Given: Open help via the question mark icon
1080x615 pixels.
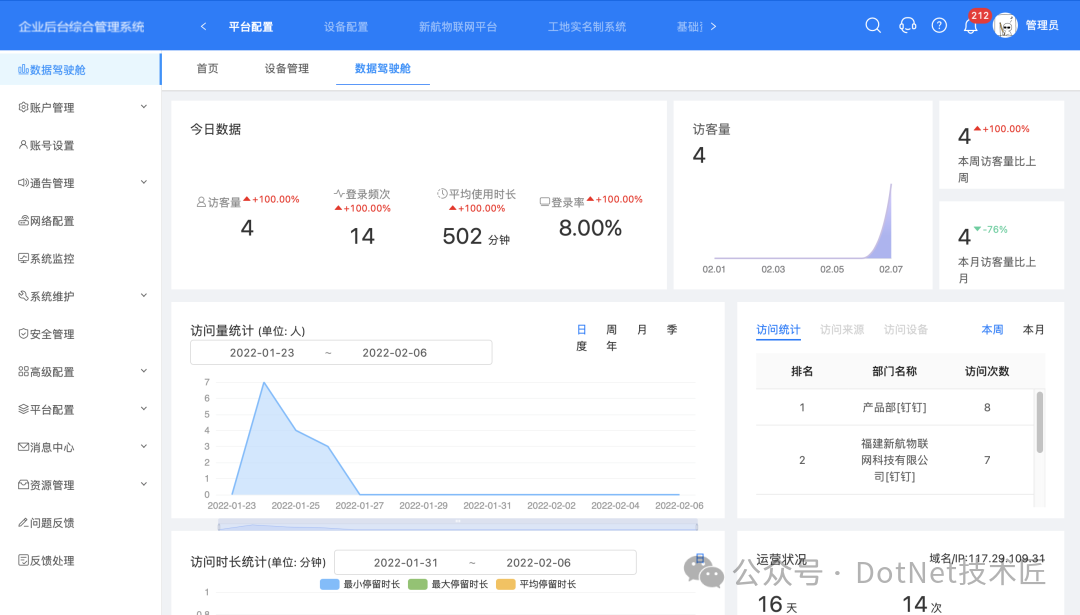Looking at the screenshot, I should [x=939, y=25].
